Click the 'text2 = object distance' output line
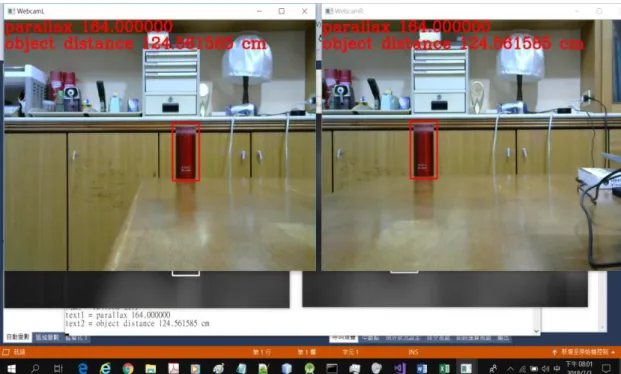621x374 pixels. pyautogui.click(x=137, y=324)
